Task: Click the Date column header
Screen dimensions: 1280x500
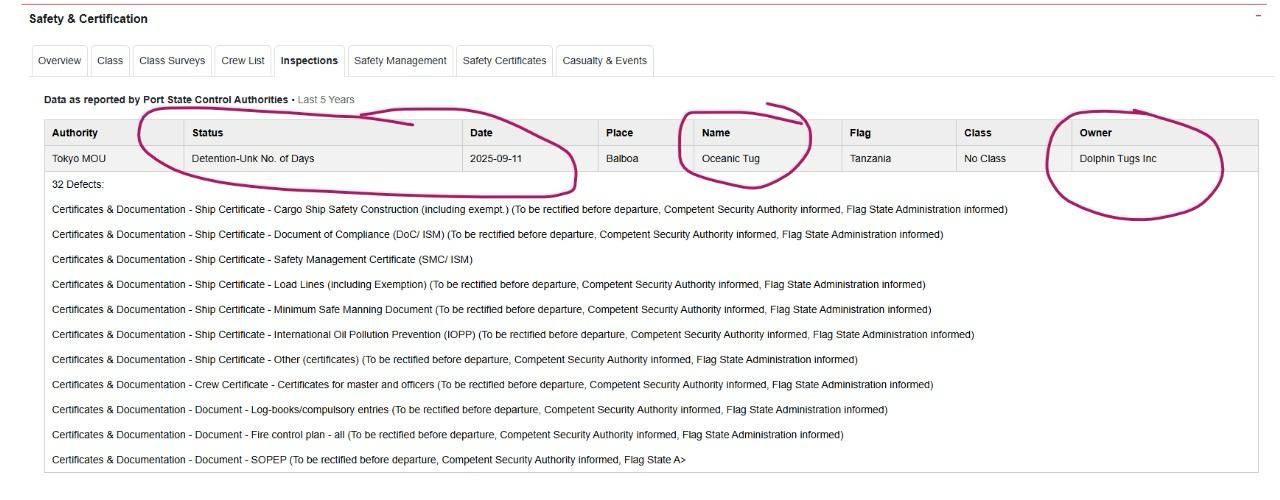Action: coord(481,133)
